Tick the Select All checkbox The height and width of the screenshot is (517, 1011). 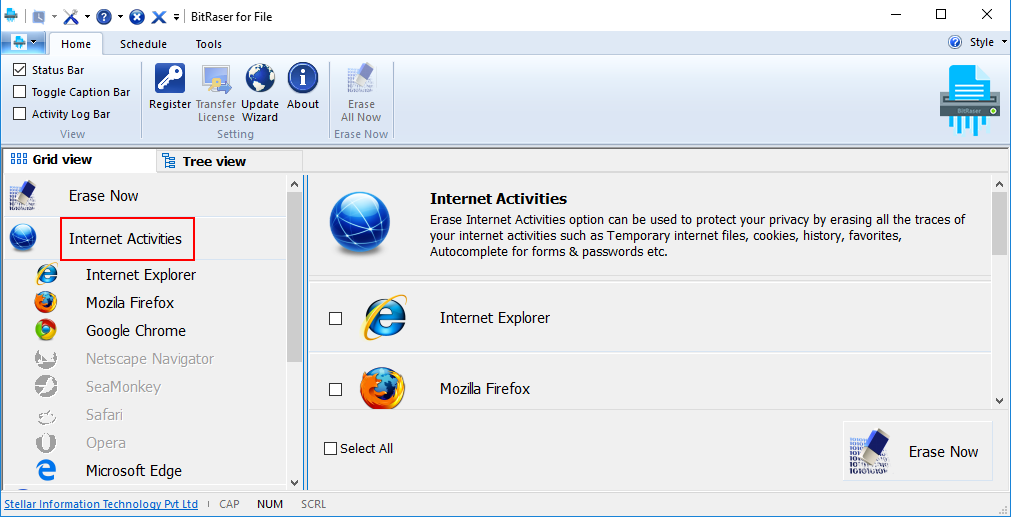[330, 449]
